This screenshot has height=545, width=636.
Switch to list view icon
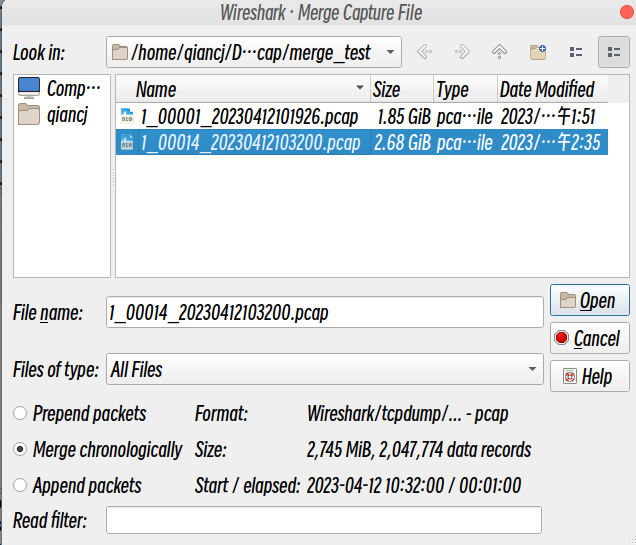pyautogui.click(x=576, y=52)
